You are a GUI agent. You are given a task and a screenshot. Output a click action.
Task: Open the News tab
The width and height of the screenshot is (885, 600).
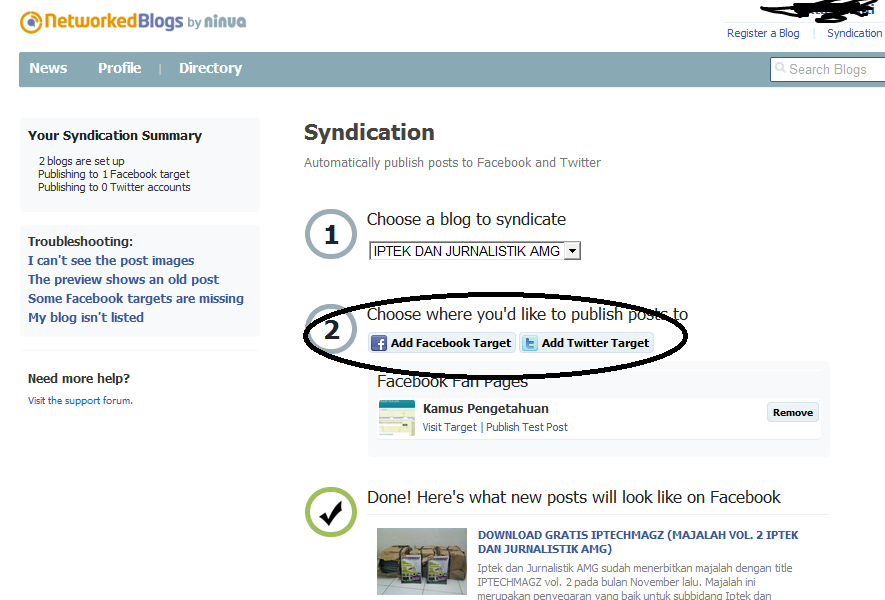[x=48, y=68]
